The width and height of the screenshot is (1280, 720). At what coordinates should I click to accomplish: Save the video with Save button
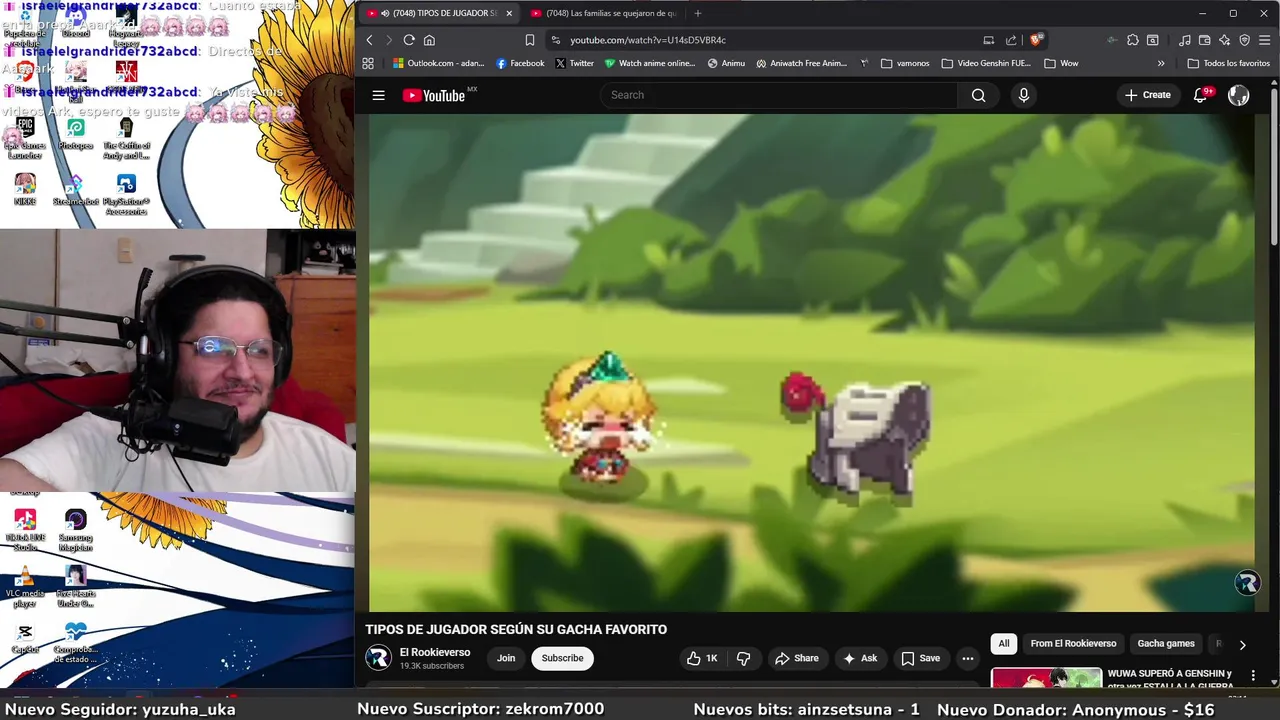pos(920,658)
